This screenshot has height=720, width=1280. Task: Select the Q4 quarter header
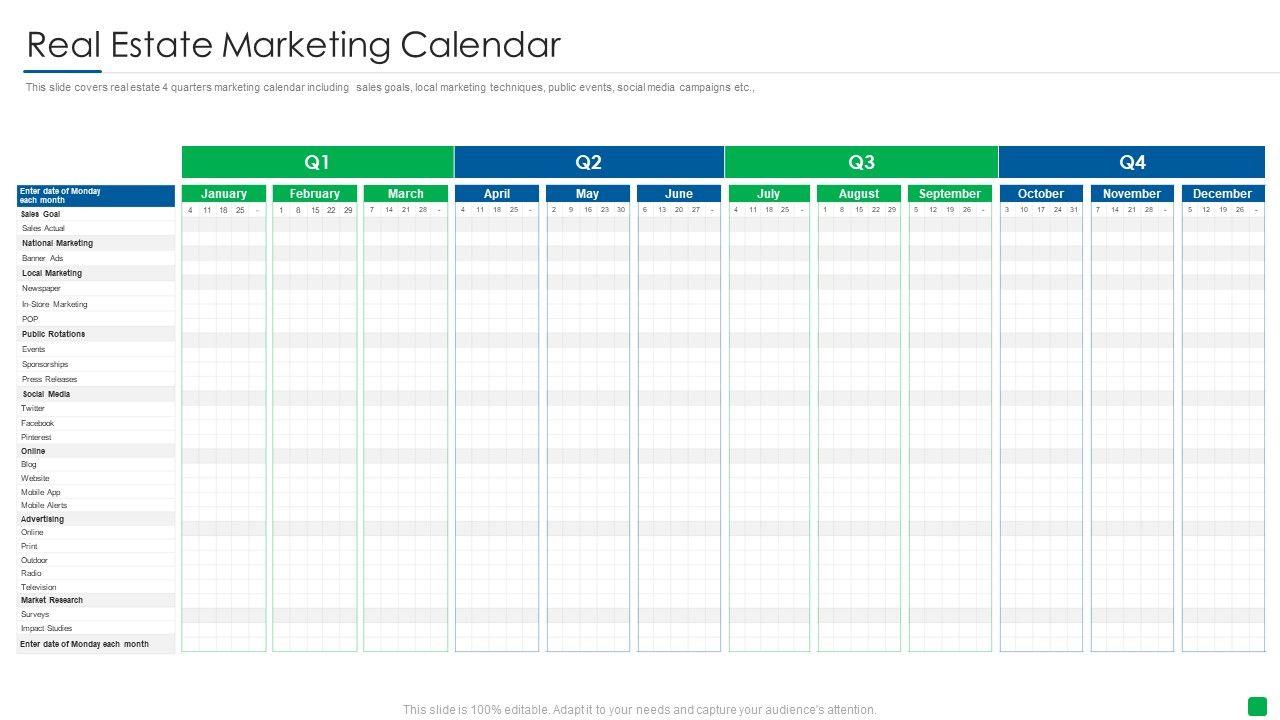tap(1132, 162)
